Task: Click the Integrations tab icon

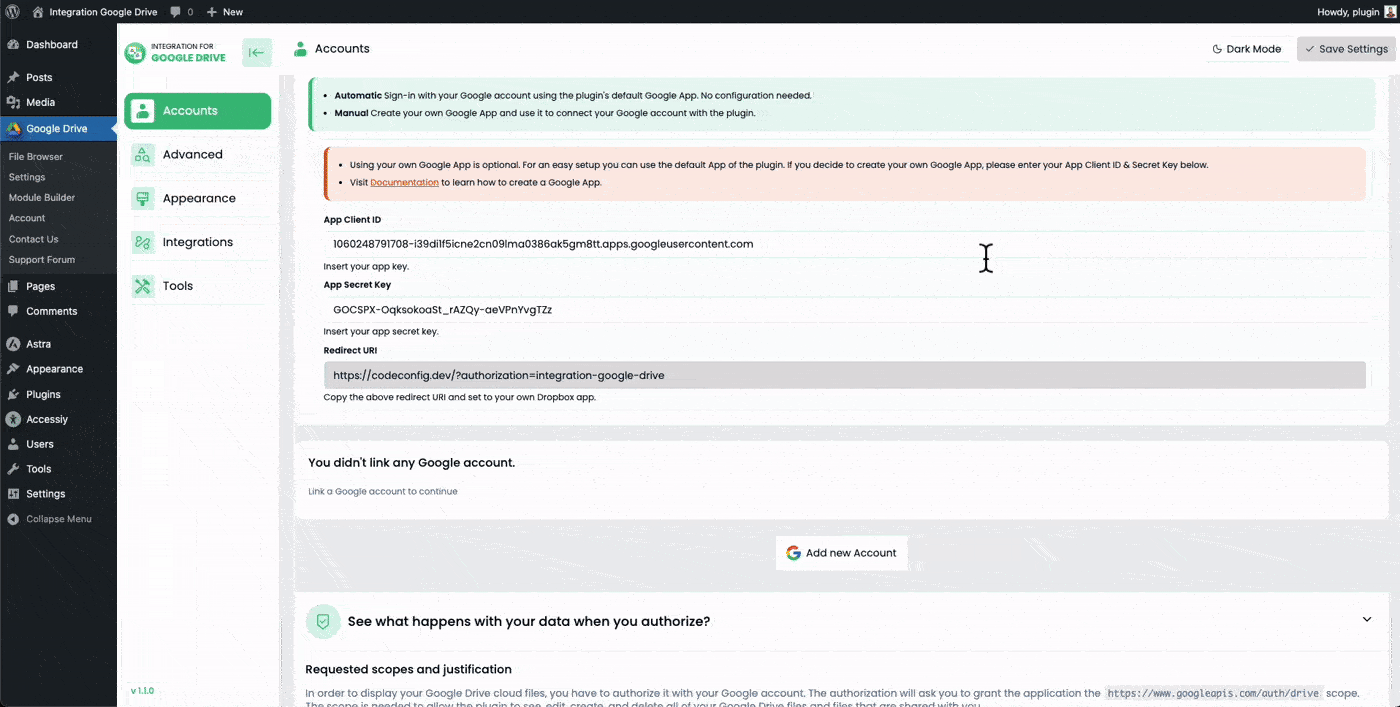Action: pyautogui.click(x=143, y=242)
